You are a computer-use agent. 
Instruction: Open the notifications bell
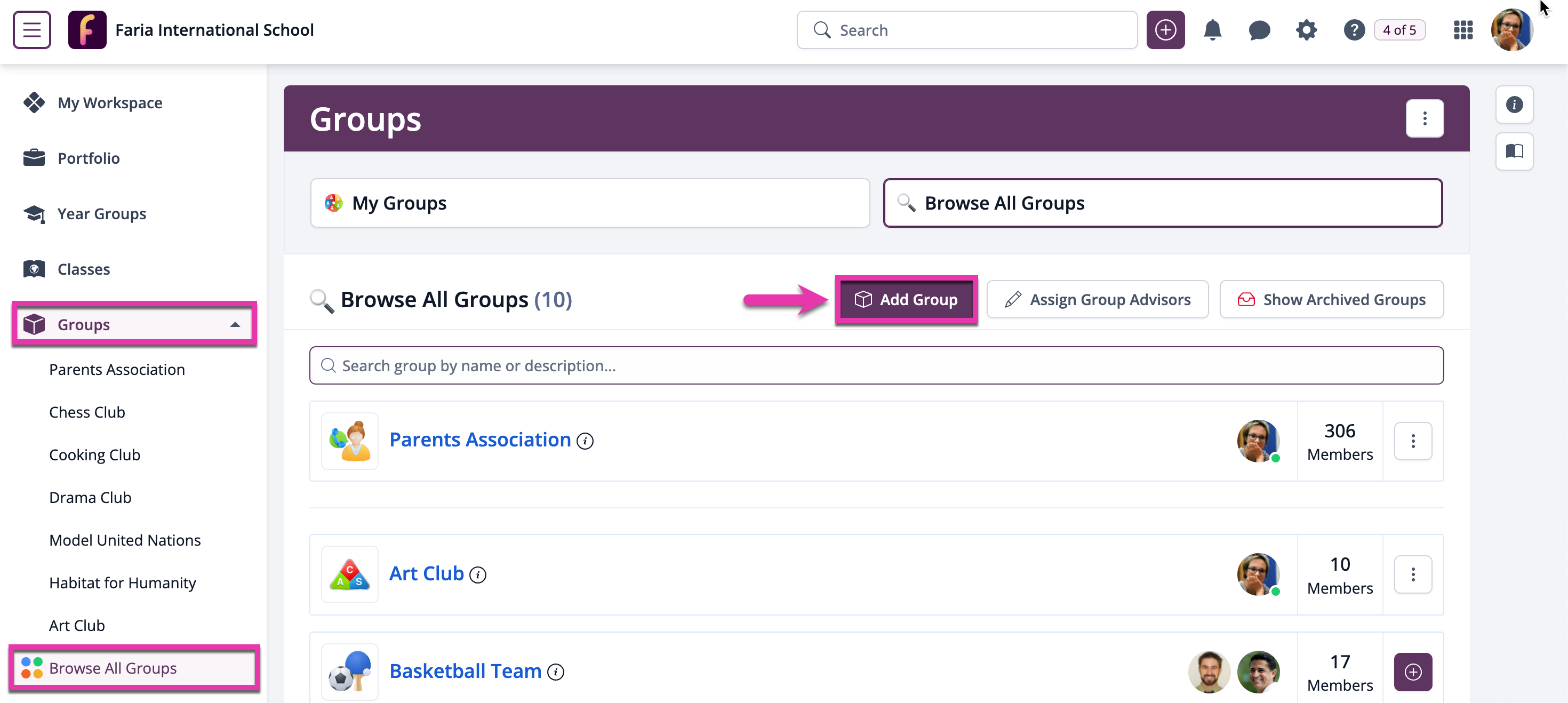pyautogui.click(x=1212, y=30)
